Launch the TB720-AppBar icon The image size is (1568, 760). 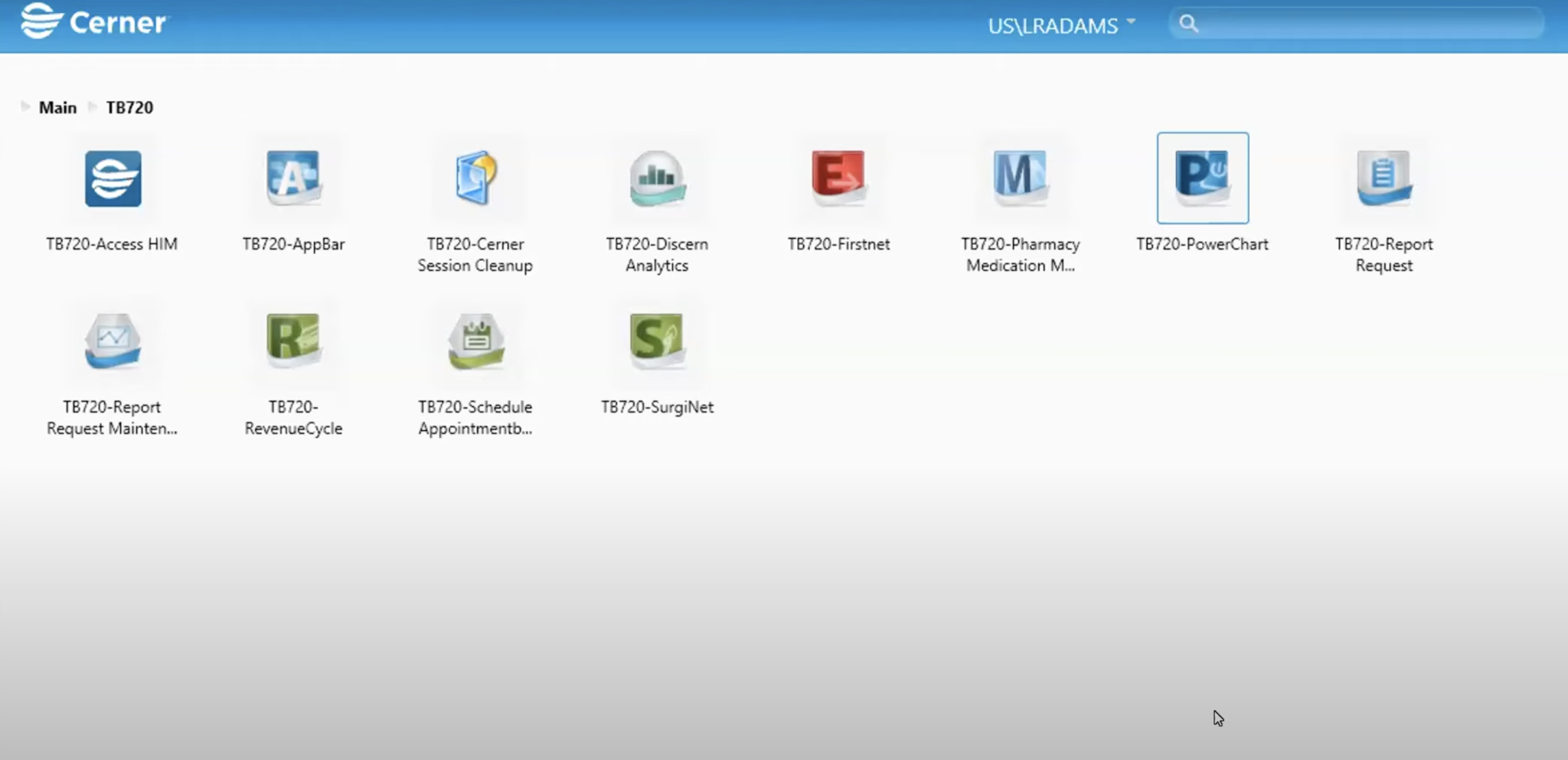(294, 178)
